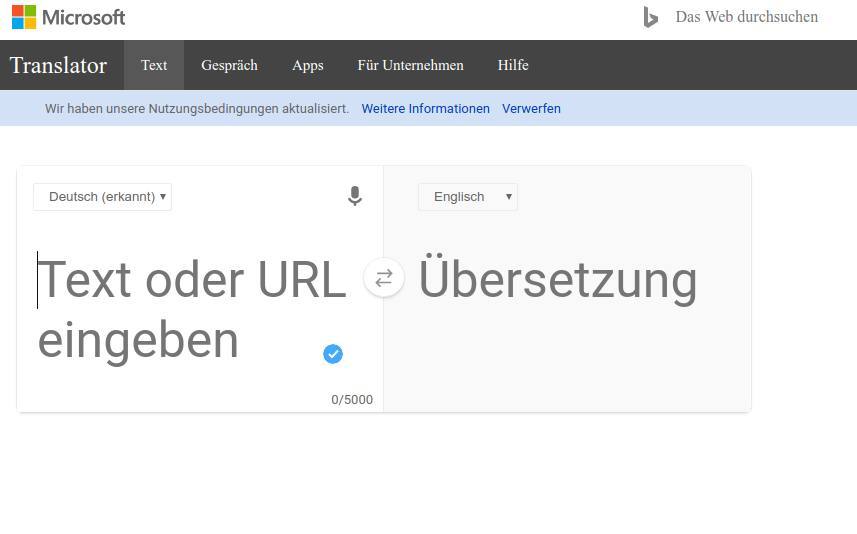Click the Microsoft logo
Screen dimensions: 857x534
click(x=68, y=17)
